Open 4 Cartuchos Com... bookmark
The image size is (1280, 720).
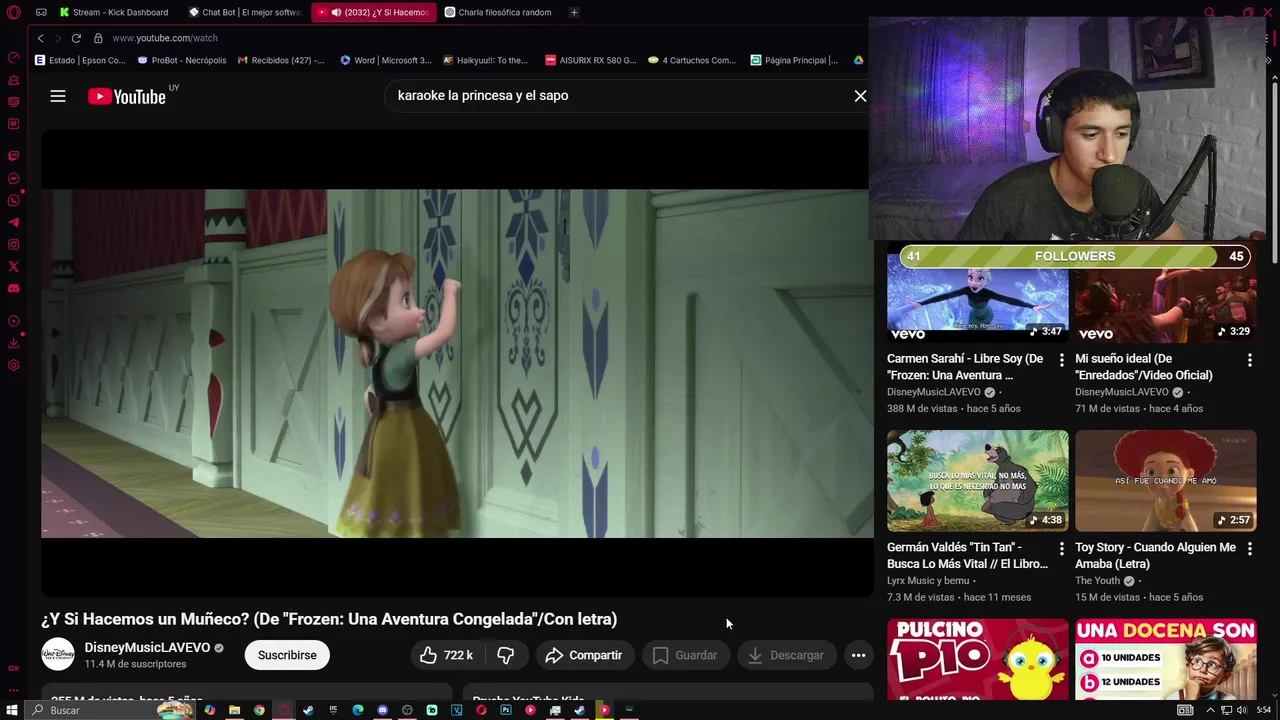[692, 60]
